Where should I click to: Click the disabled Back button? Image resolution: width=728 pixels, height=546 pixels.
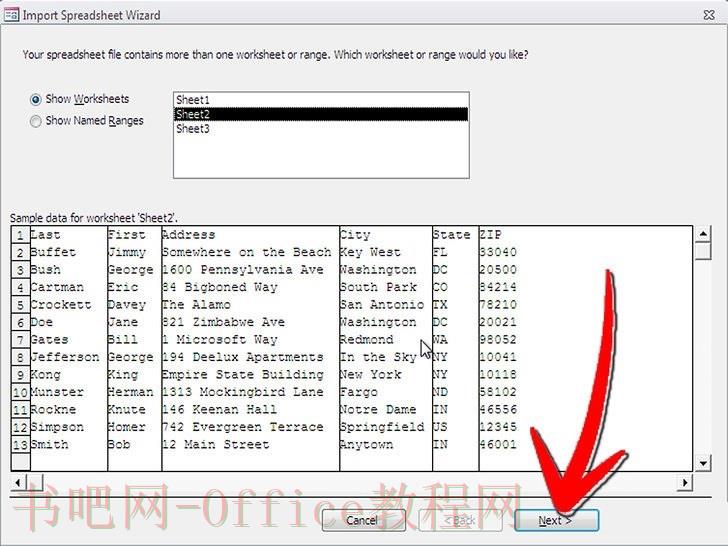[x=460, y=520]
